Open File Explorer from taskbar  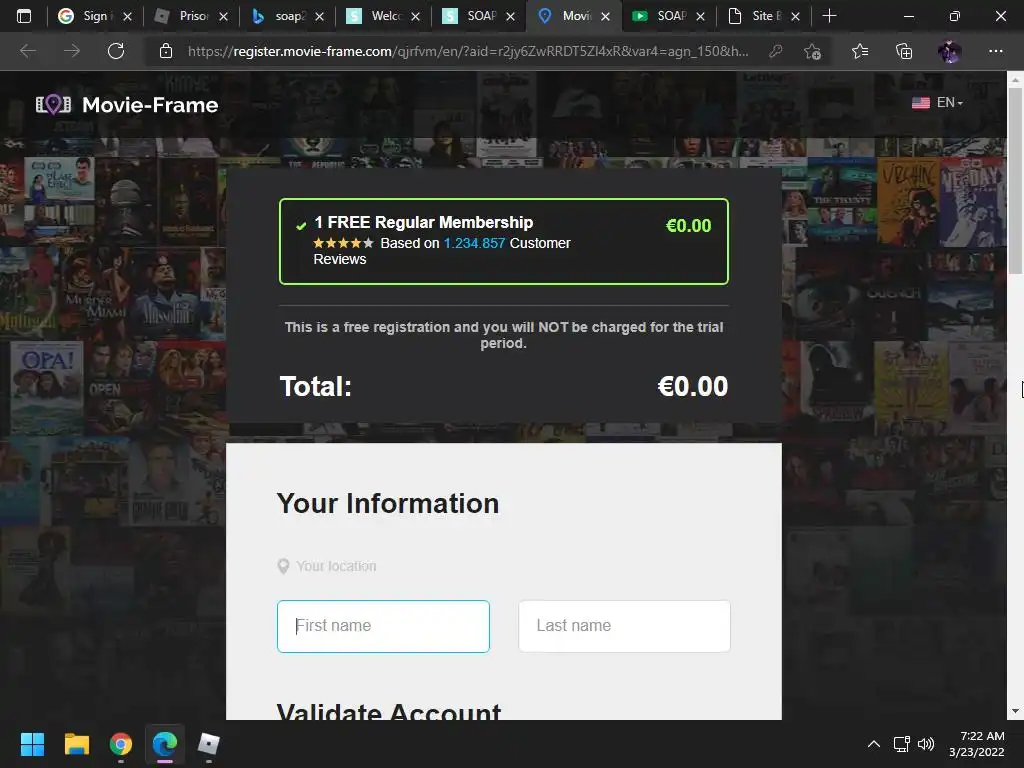(x=76, y=744)
